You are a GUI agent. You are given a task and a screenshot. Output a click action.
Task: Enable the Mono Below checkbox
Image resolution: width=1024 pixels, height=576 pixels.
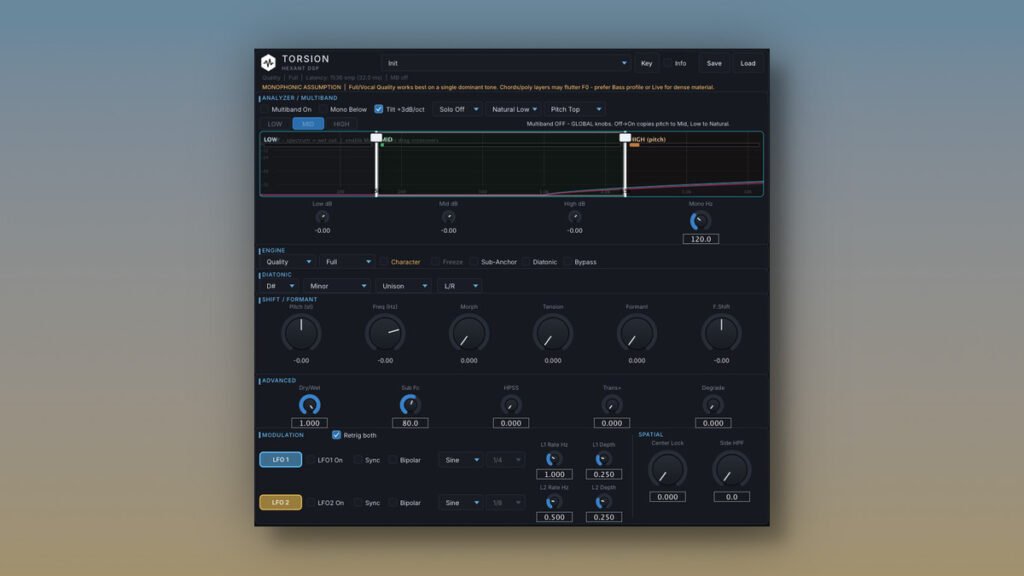[x=323, y=109]
